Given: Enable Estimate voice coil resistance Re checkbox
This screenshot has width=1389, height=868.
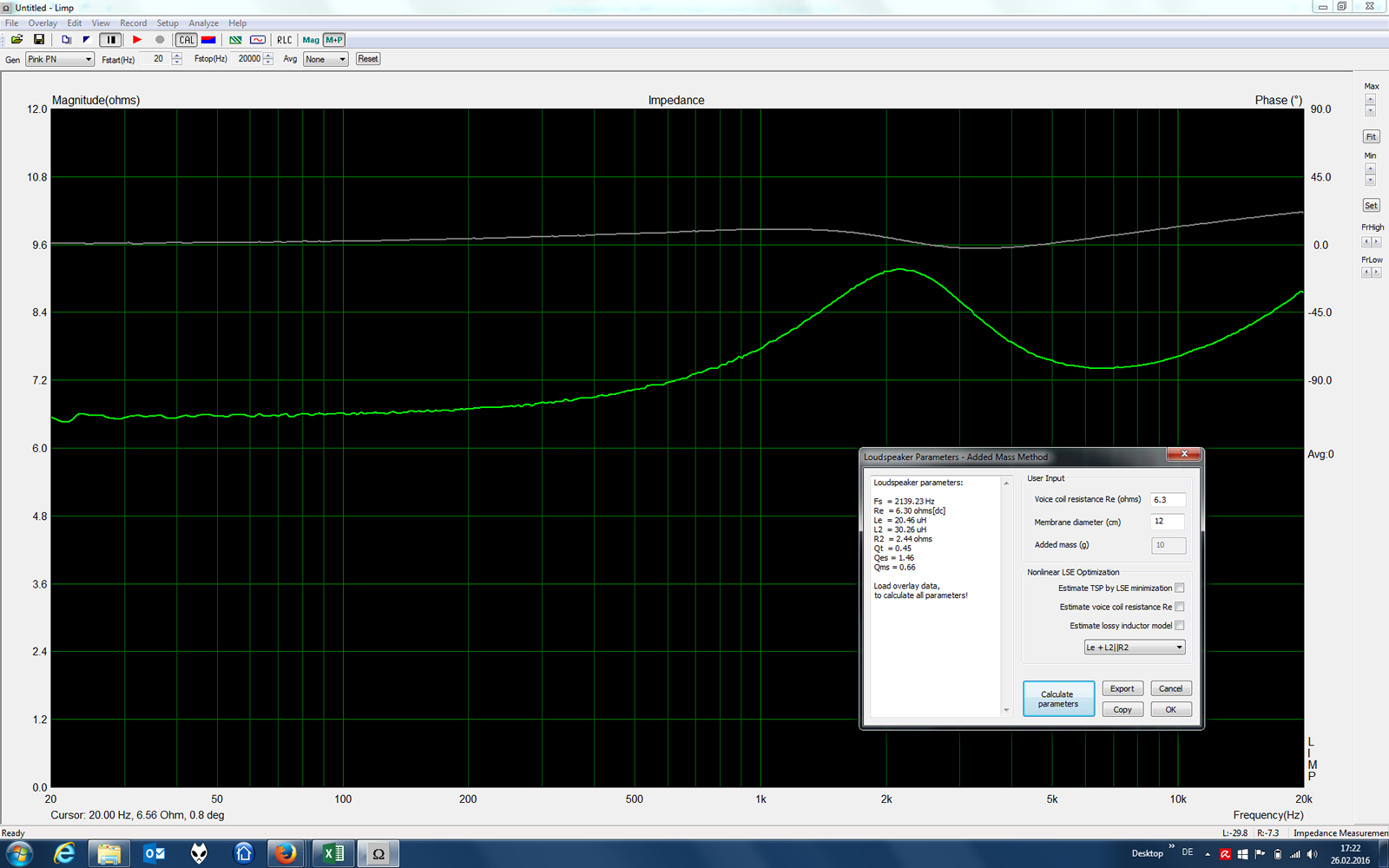Looking at the screenshot, I should coord(1180,607).
